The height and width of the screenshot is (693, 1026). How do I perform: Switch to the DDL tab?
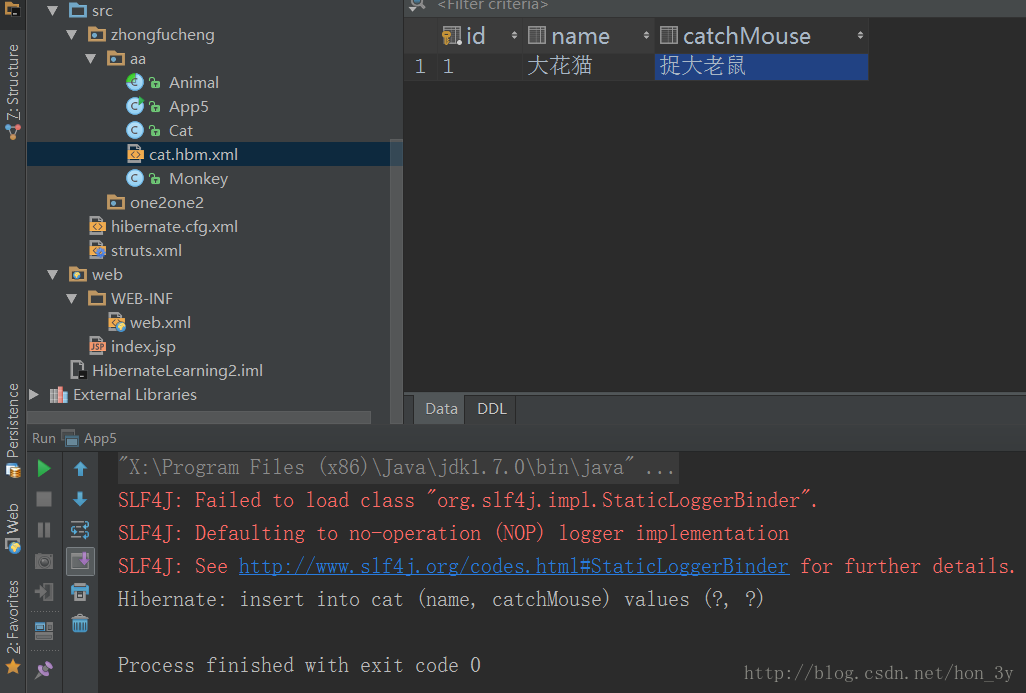(491, 409)
